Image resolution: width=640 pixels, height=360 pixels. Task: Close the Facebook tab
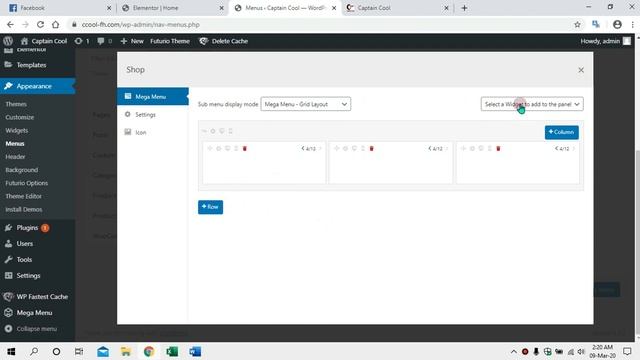pyautogui.click(x=109, y=8)
